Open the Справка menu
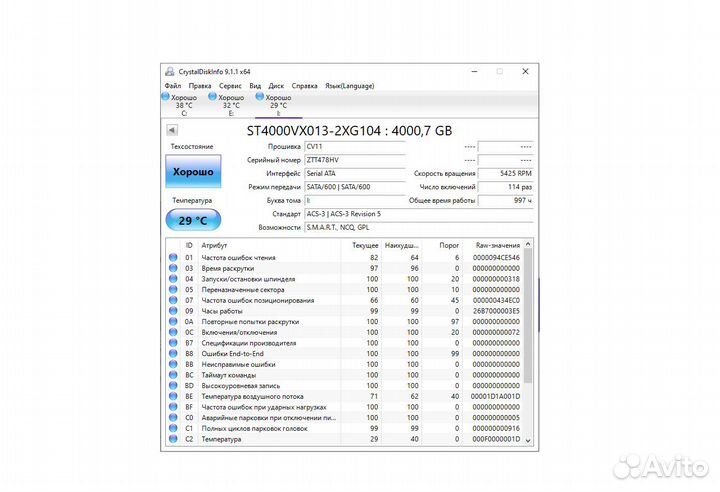 (x=304, y=86)
